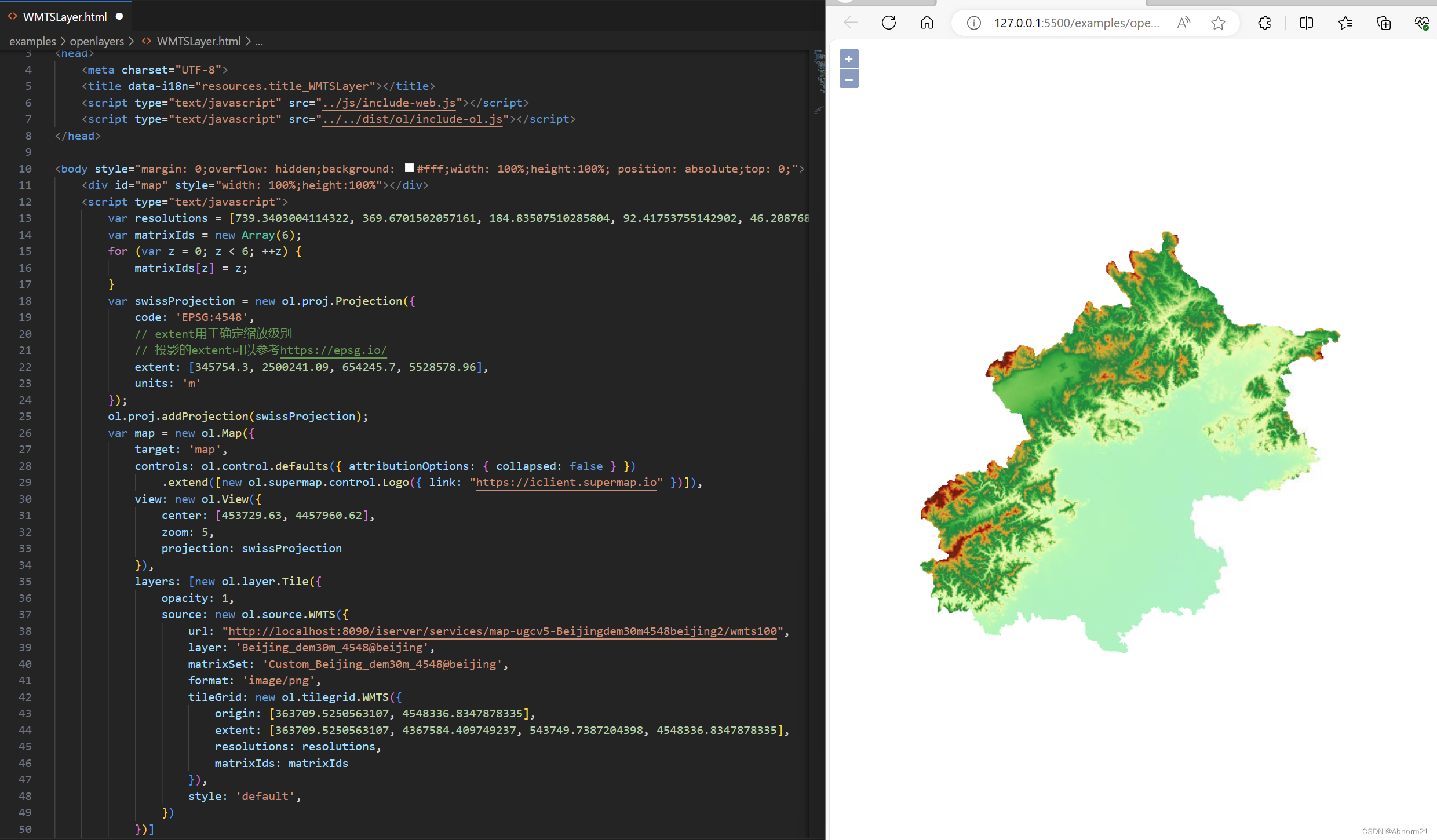Image resolution: width=1437 pixels, height=840 pixels.
Task: Zoom in on the map with the plus button
Action: coord(848,59)
